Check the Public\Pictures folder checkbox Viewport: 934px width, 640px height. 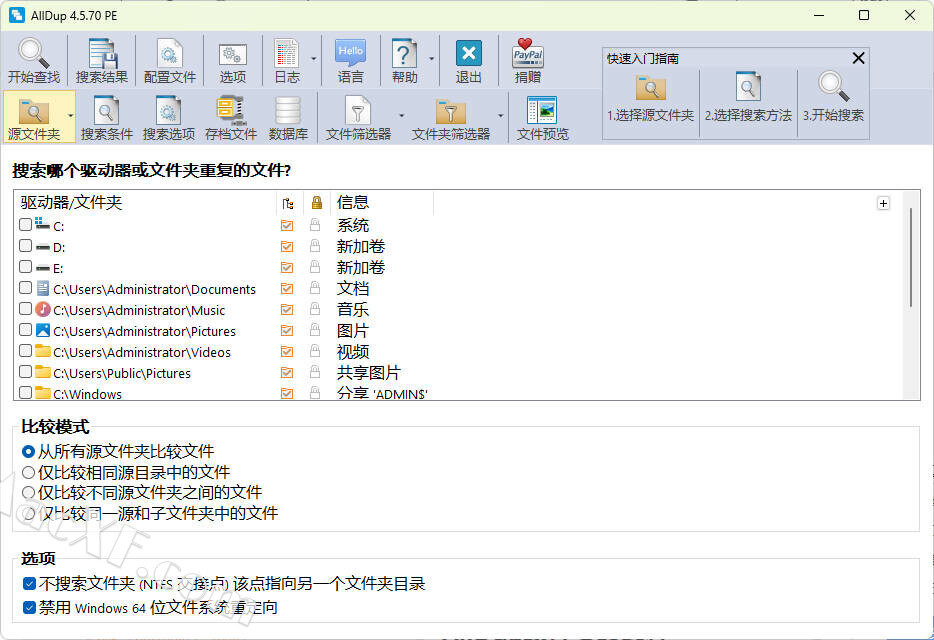coord(25,372)
